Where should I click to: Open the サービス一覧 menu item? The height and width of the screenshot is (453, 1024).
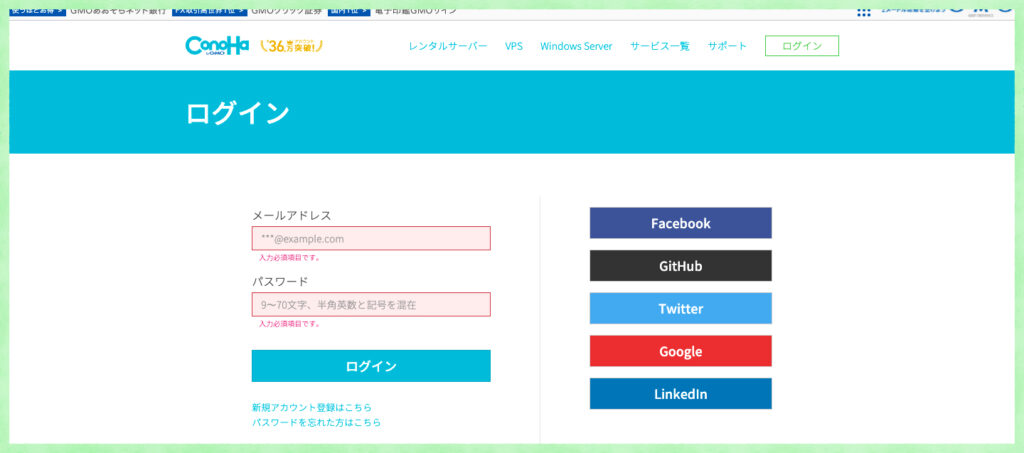pyautogui.click(x=660, y=46)
